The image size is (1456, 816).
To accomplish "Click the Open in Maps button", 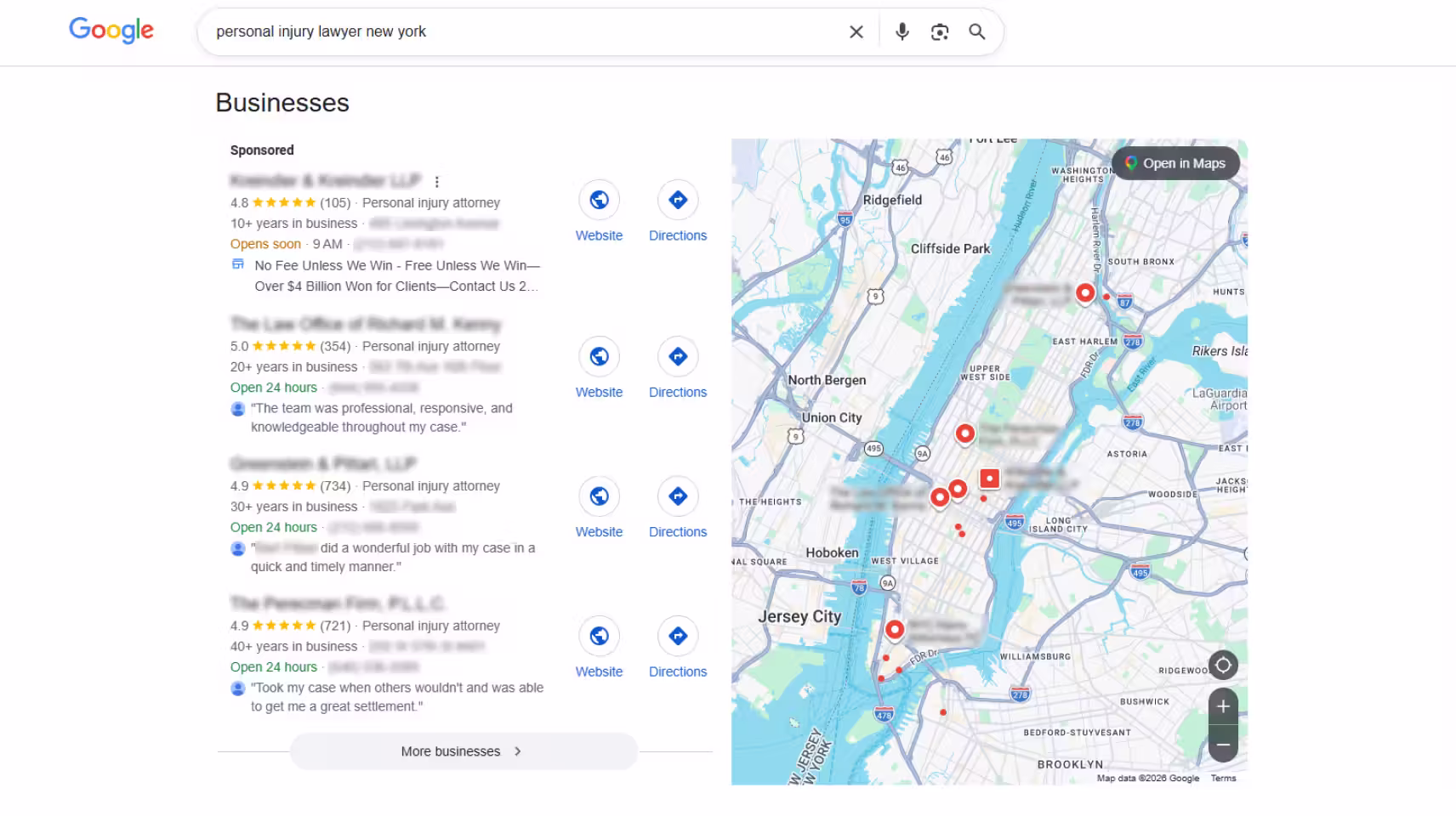I will coord(1175,163).
